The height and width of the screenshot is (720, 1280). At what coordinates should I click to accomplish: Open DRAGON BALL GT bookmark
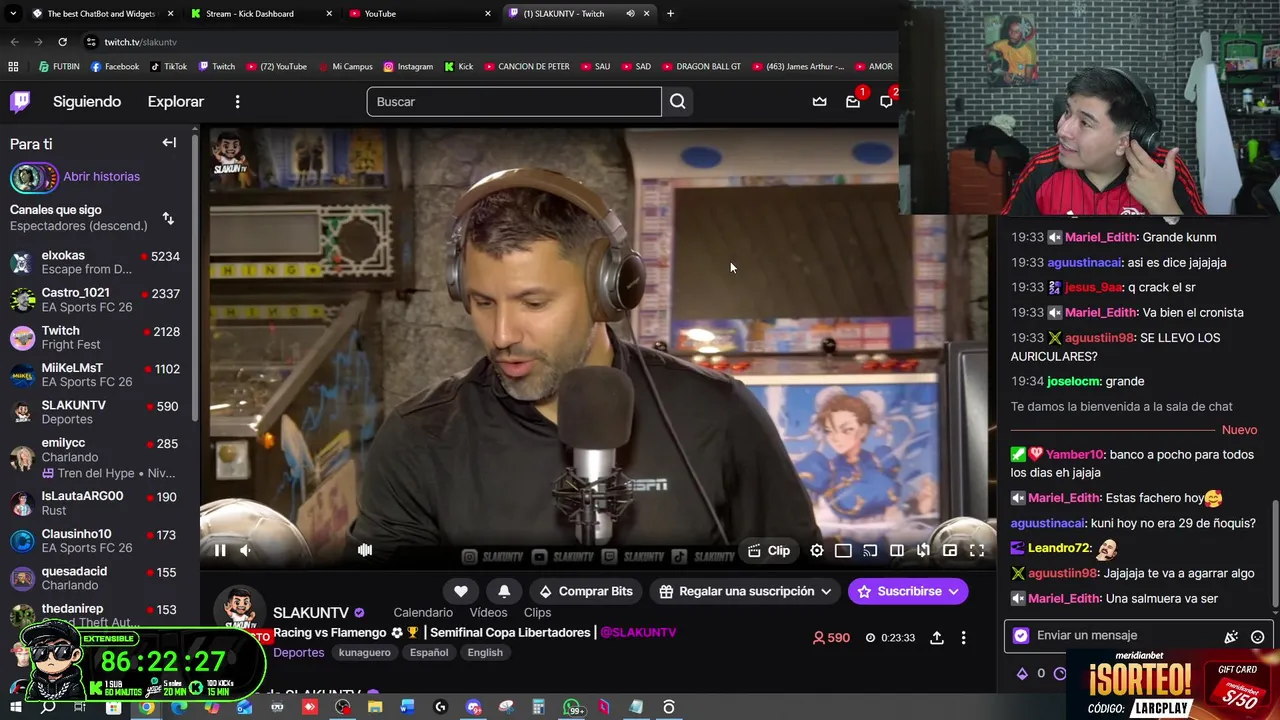701,66
